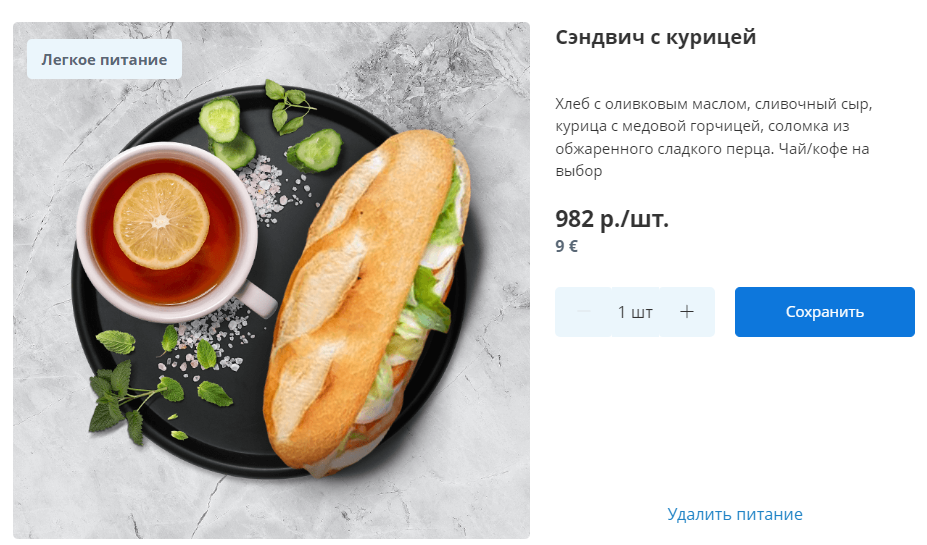Click the lemon slice in the tea
This screenshot has height=545, width=927.
[161, 222]
